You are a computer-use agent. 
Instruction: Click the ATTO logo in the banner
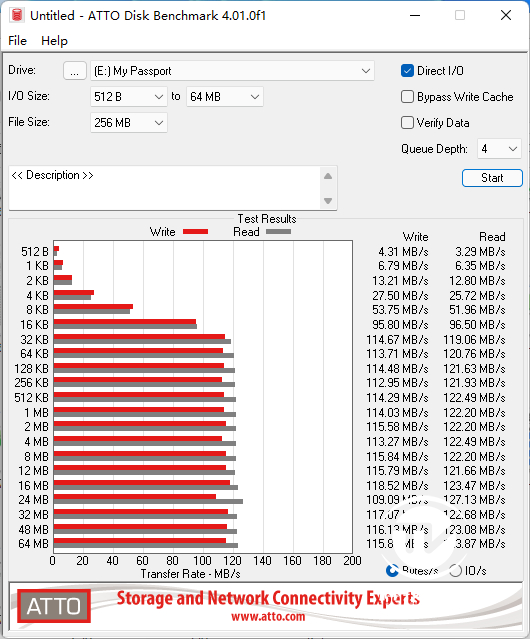coord(54,606)
